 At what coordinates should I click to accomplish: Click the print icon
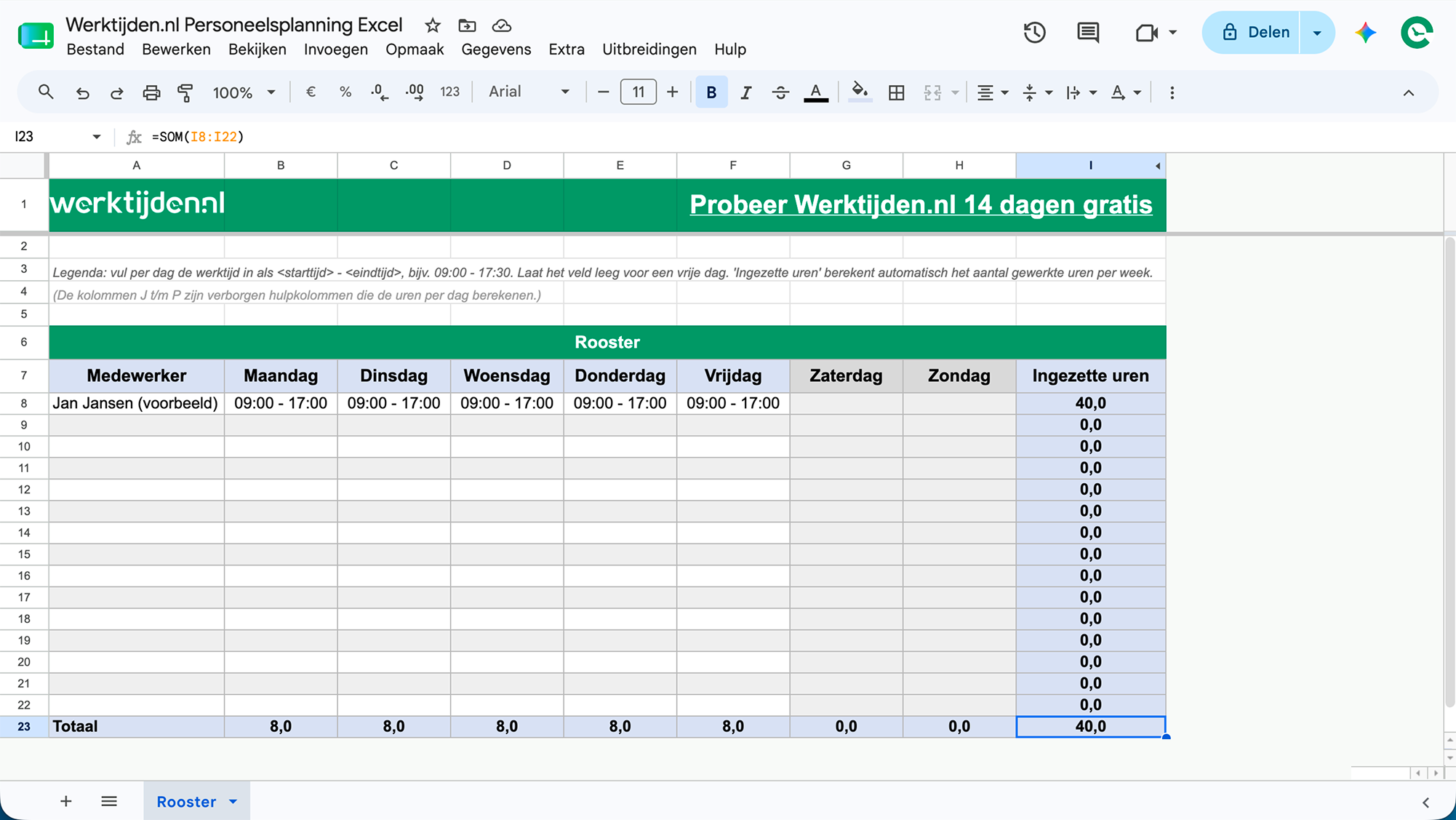click(151, 92)
